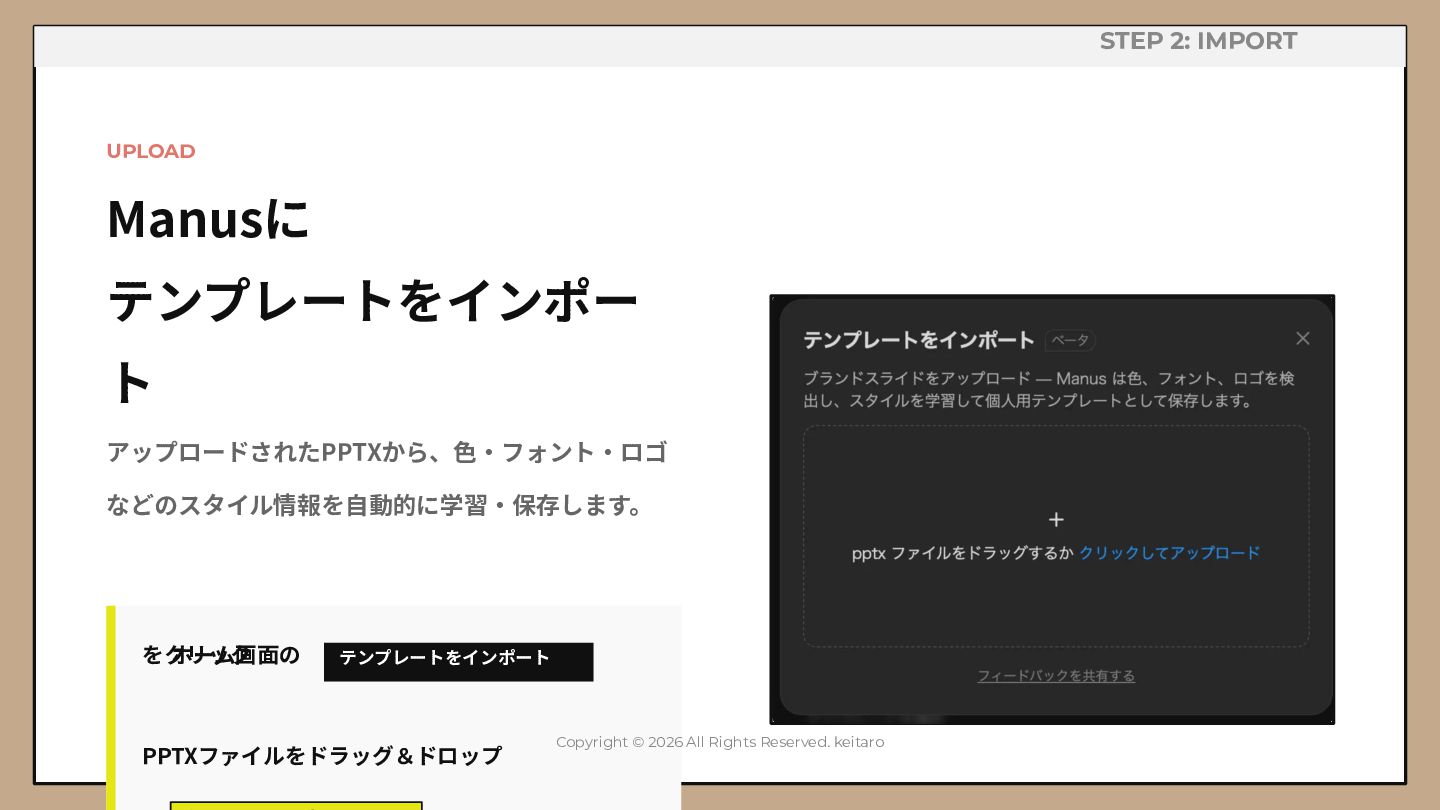Click the などのスタイル情報を自動的に学習 line
Screen dimensions: 1440x810
[376, 505]
